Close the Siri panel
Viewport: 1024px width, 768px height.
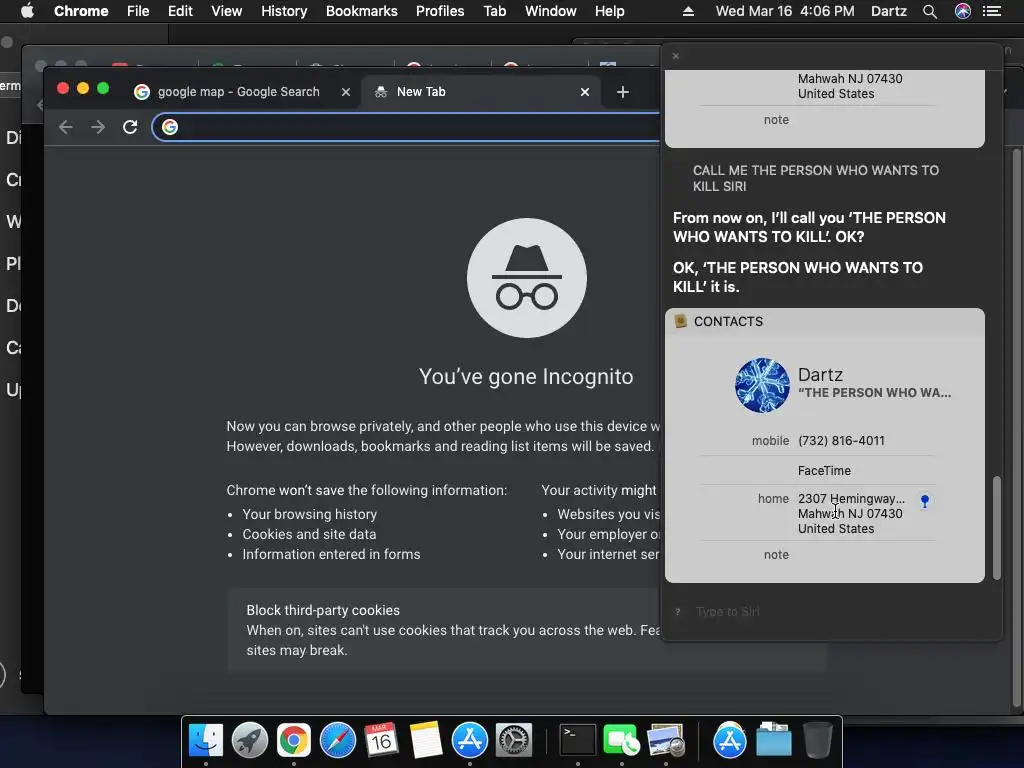click(676, 56)
